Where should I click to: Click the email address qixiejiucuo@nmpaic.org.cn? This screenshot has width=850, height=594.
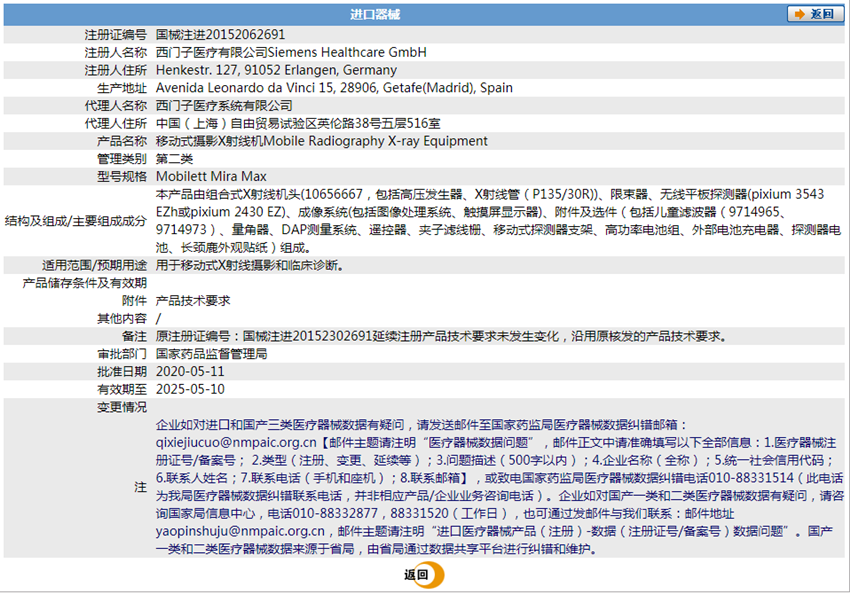click(x=236, y=443)
